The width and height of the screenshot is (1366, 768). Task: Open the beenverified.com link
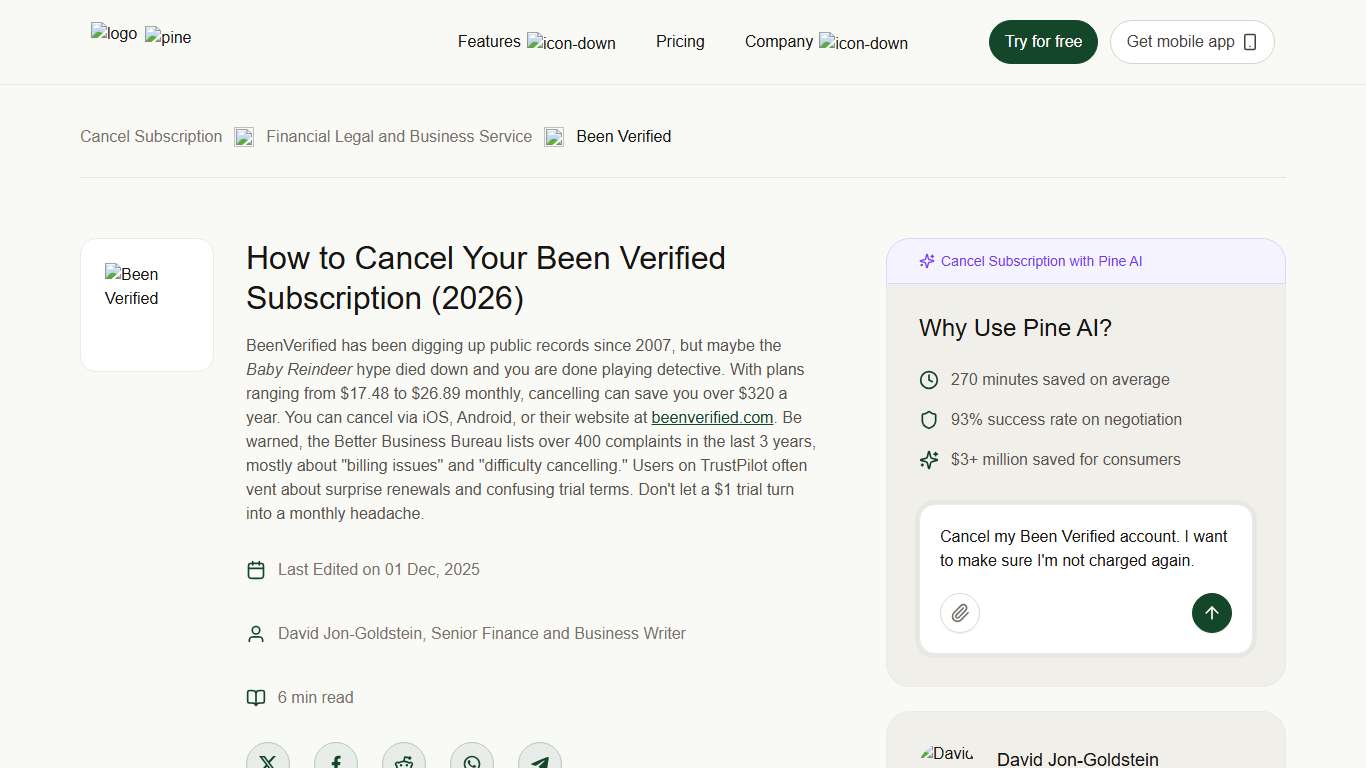(x=711, y=417)
